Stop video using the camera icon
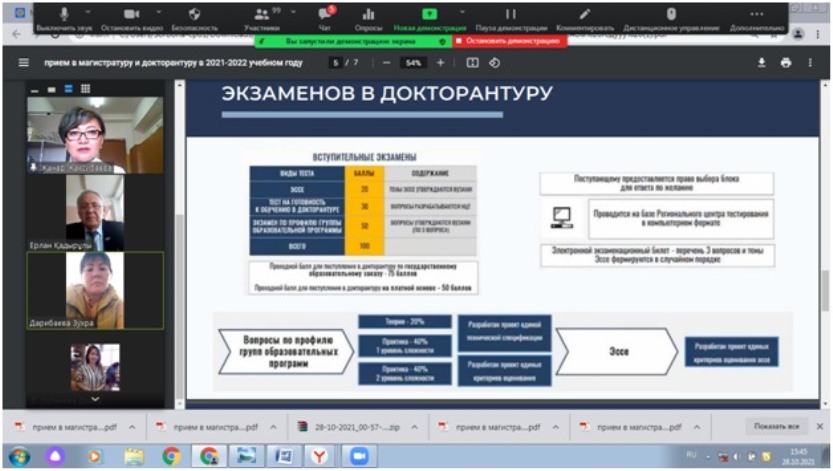 click(132, 15)
